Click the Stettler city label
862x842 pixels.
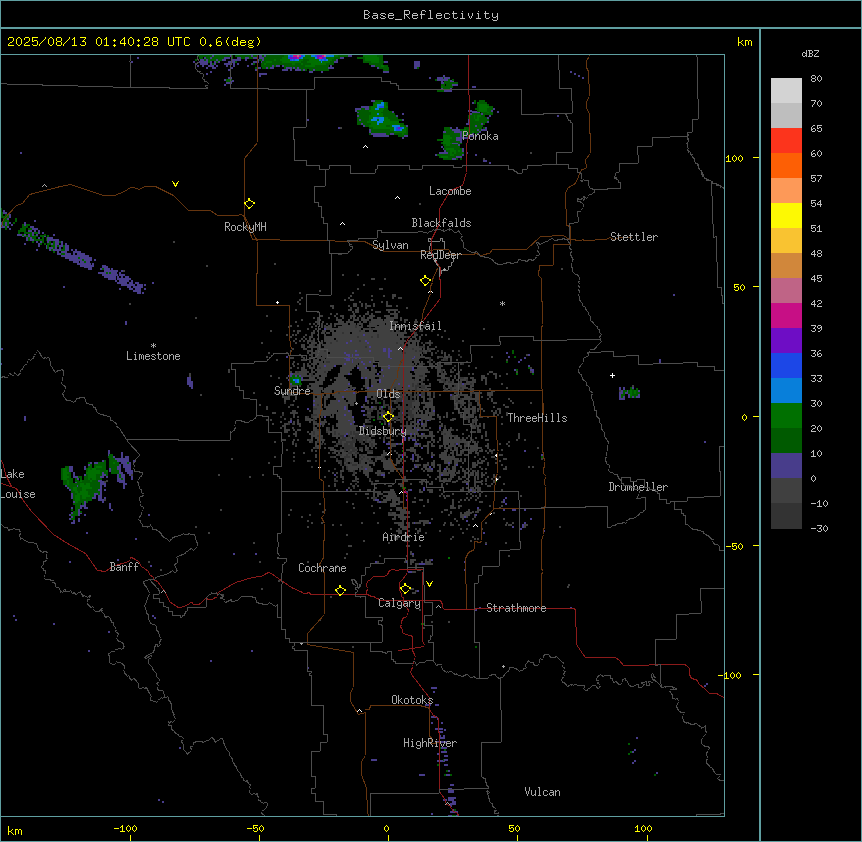point(634,237)
